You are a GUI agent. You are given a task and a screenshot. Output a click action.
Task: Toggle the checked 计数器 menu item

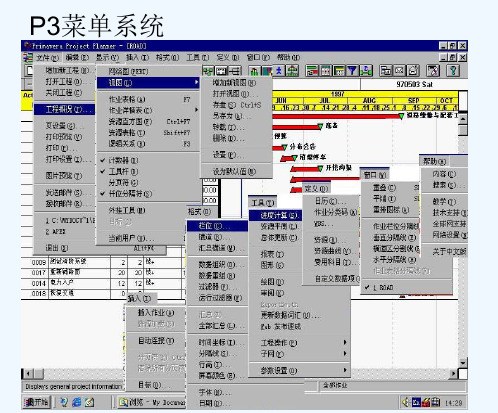tap(148, 160)
